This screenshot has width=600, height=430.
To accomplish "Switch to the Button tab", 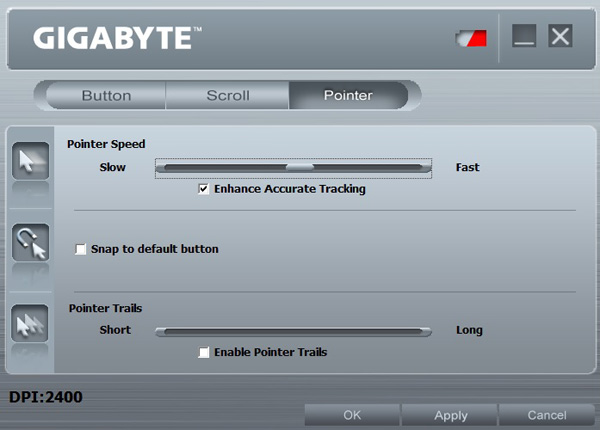I will (106, 95).
